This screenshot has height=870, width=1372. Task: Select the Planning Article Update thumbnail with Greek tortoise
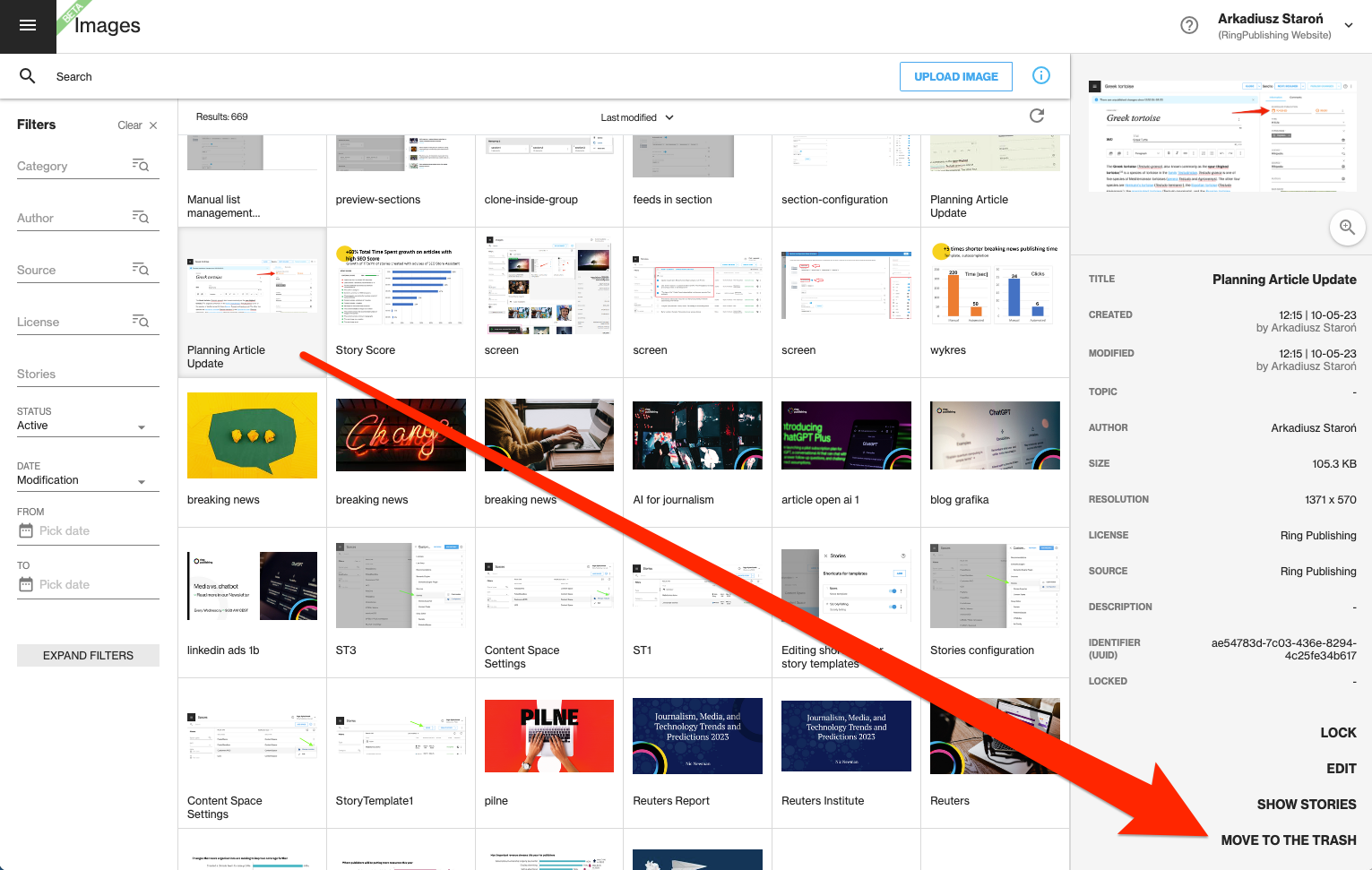click(252, 286)
